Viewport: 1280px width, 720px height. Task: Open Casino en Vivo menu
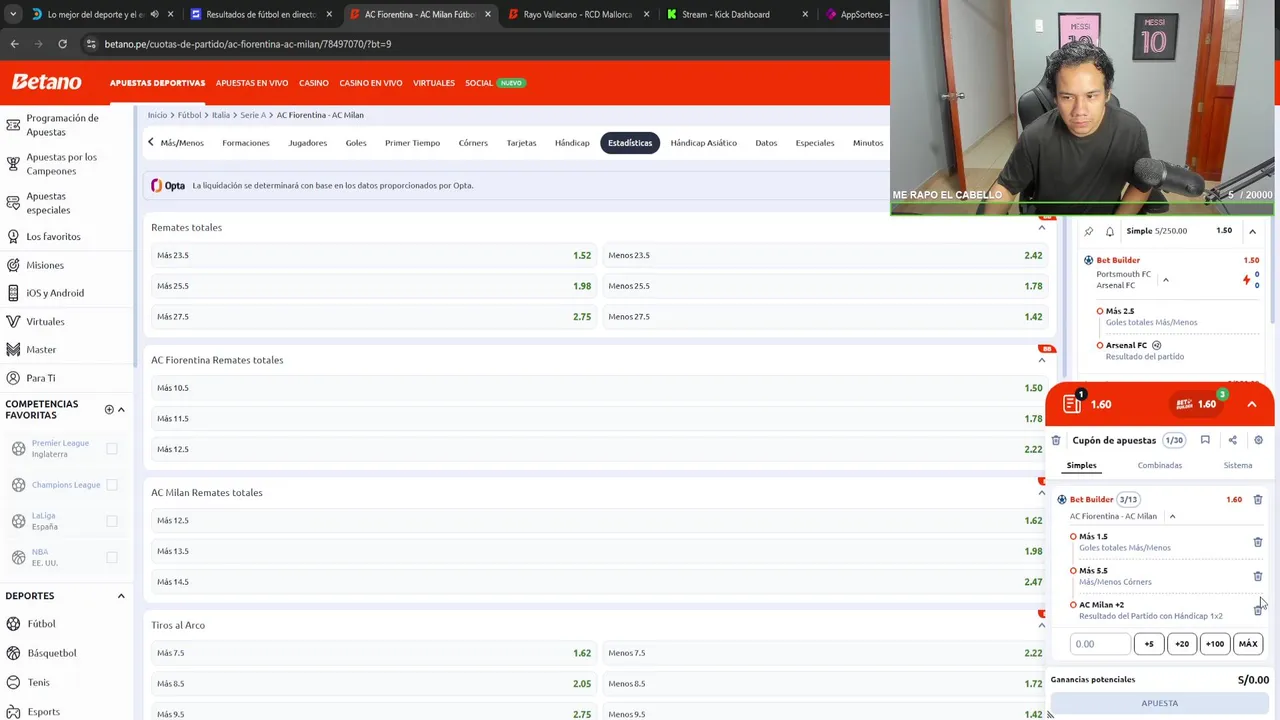[370, 83]
